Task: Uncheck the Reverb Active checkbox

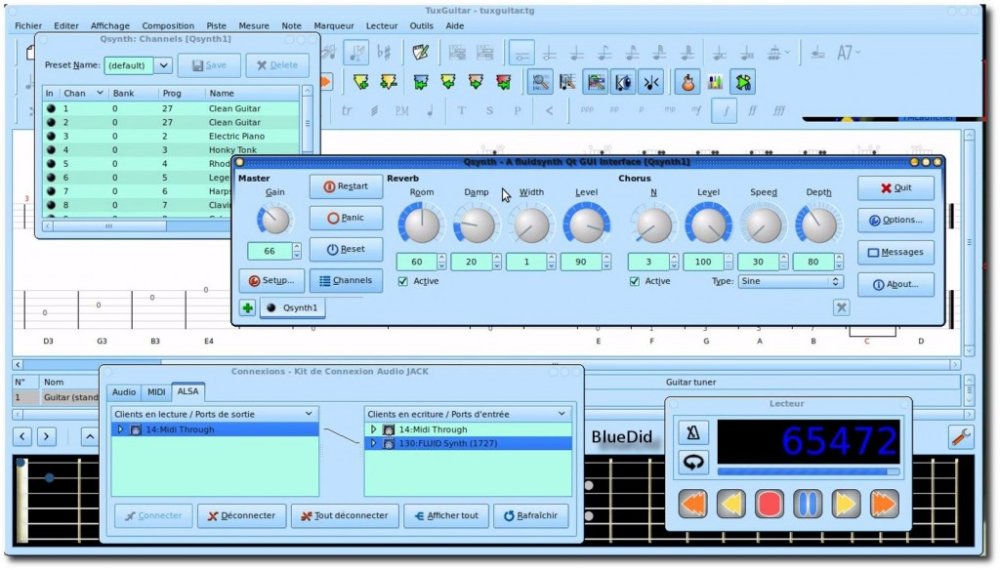Action: [x=402, y=281]
